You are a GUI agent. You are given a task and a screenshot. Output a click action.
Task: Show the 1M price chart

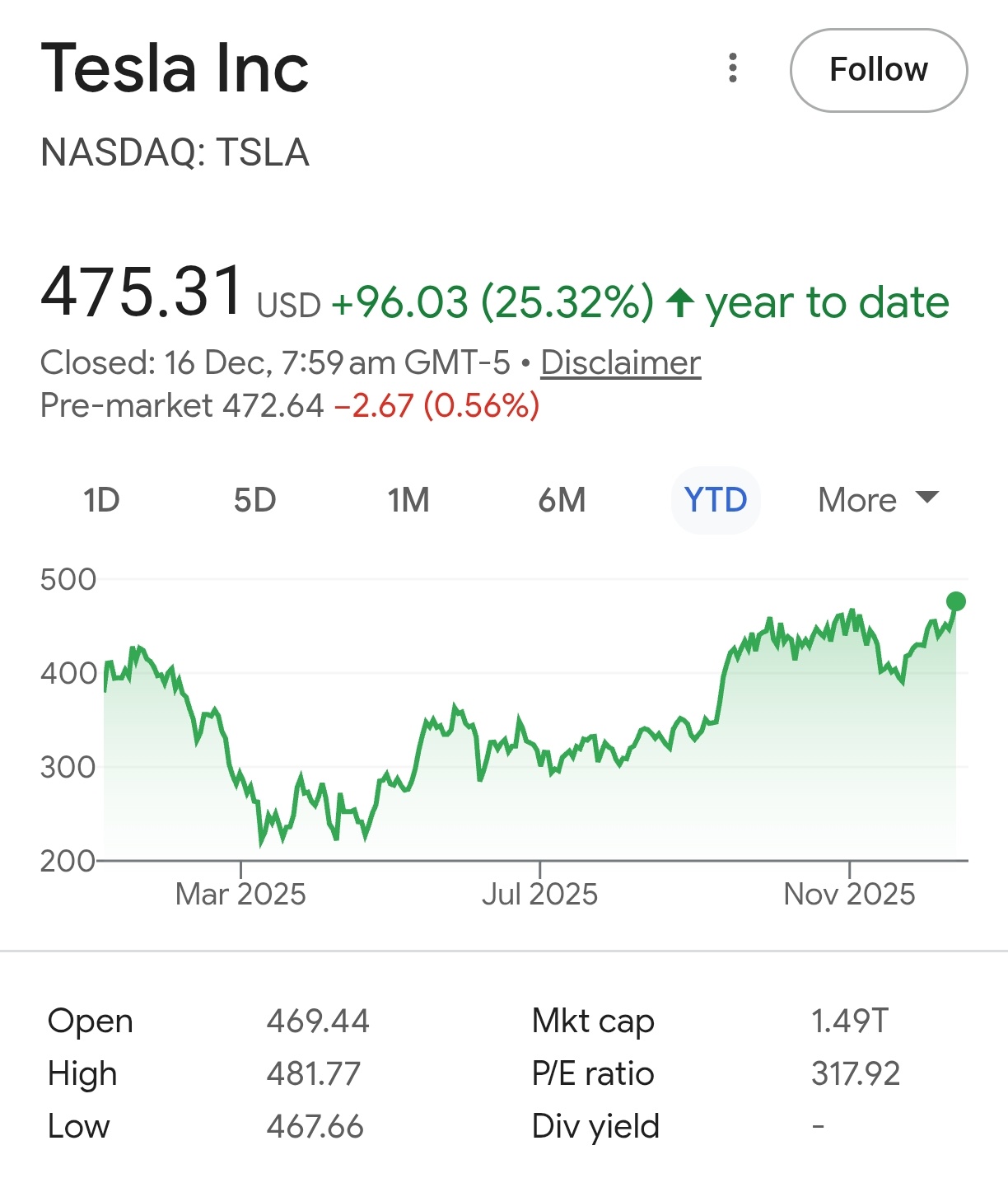[x=408, y=500]
